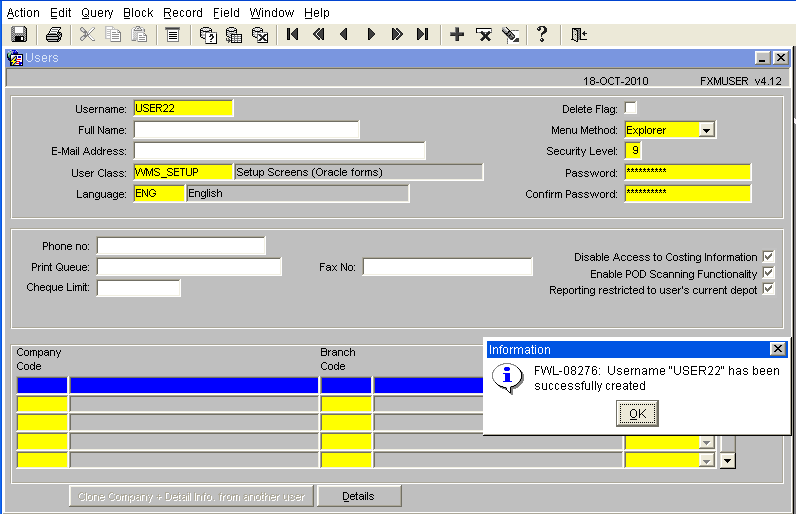The width and height of the screenshot is (796, 514).
Task: Click the Details button
Action: [359, 496]
